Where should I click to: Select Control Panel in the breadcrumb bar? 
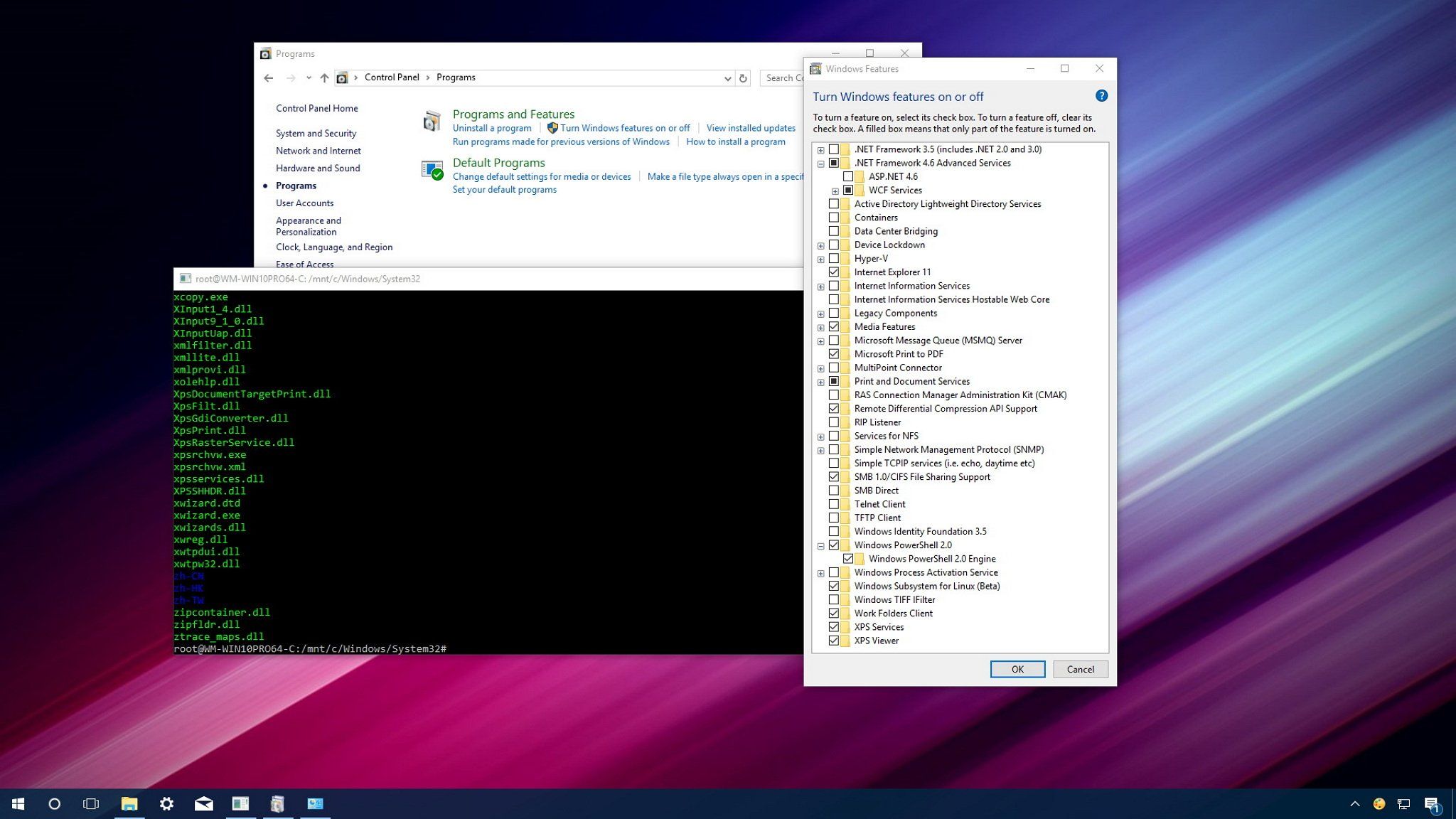(391, 77)
